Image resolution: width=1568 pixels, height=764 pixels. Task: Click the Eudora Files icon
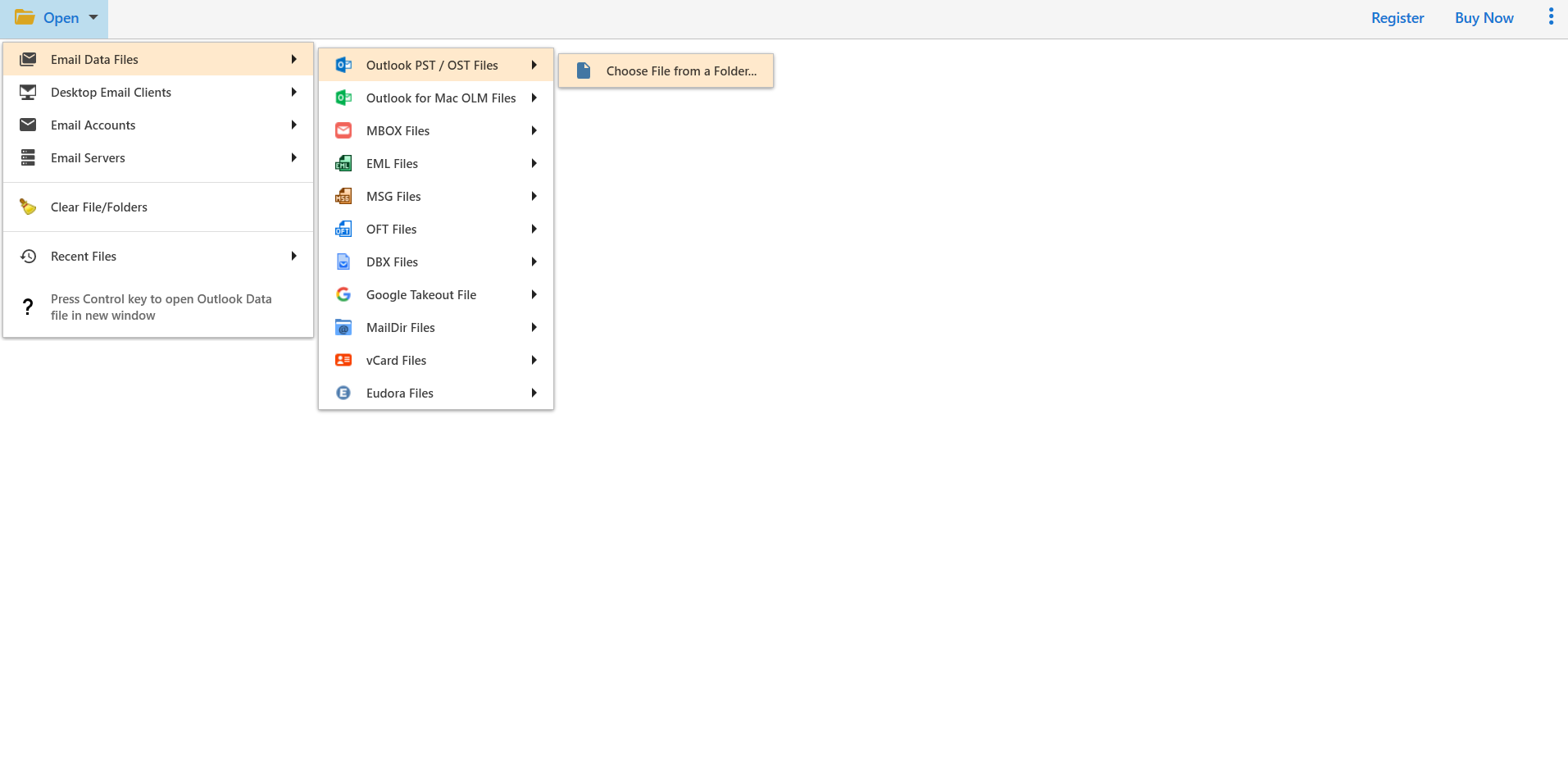pyautogui.click(x=343, y=393)
